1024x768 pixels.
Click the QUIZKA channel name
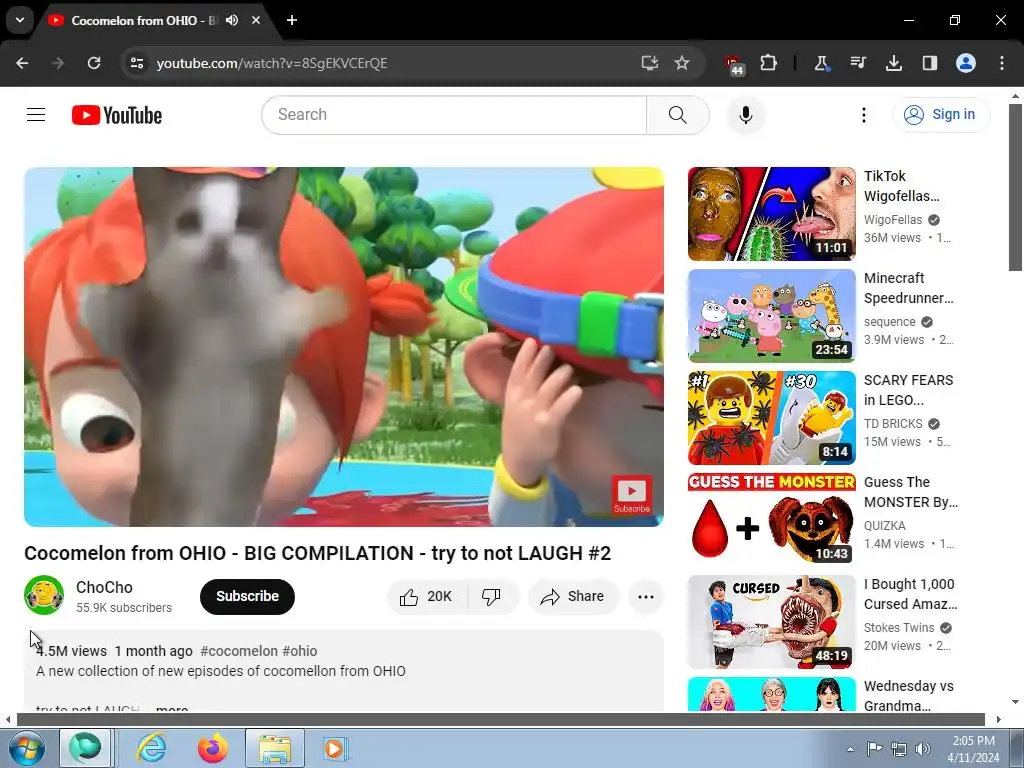click(884, 526)
